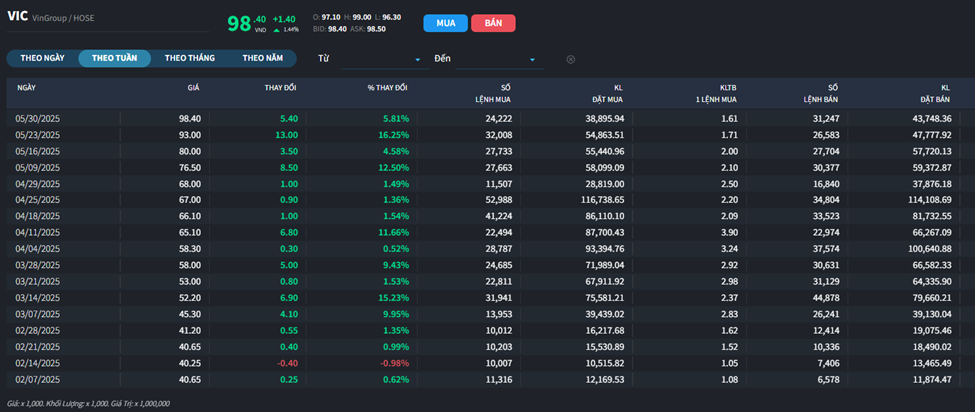Click the GIÁ column header
Viewport: 975px width, 412px height.
193,88
